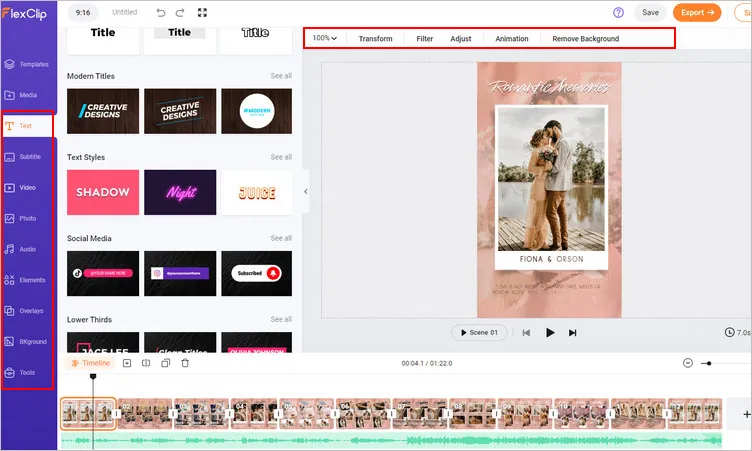The width and height of the screenshot is (752, 451).
Task: Open the BKground sidebar section
Action: point(26,342)
